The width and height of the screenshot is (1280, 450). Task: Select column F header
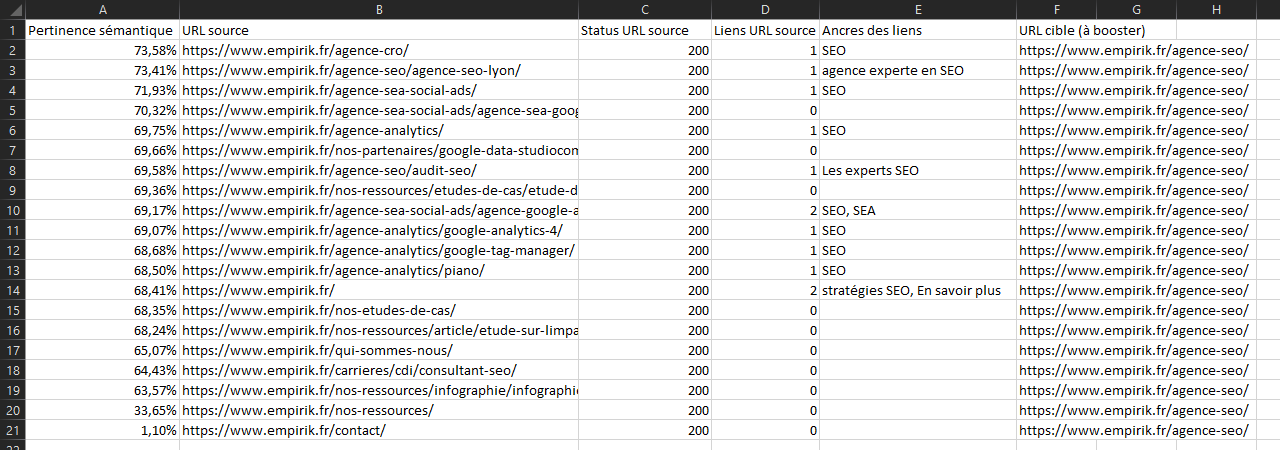1056,10
